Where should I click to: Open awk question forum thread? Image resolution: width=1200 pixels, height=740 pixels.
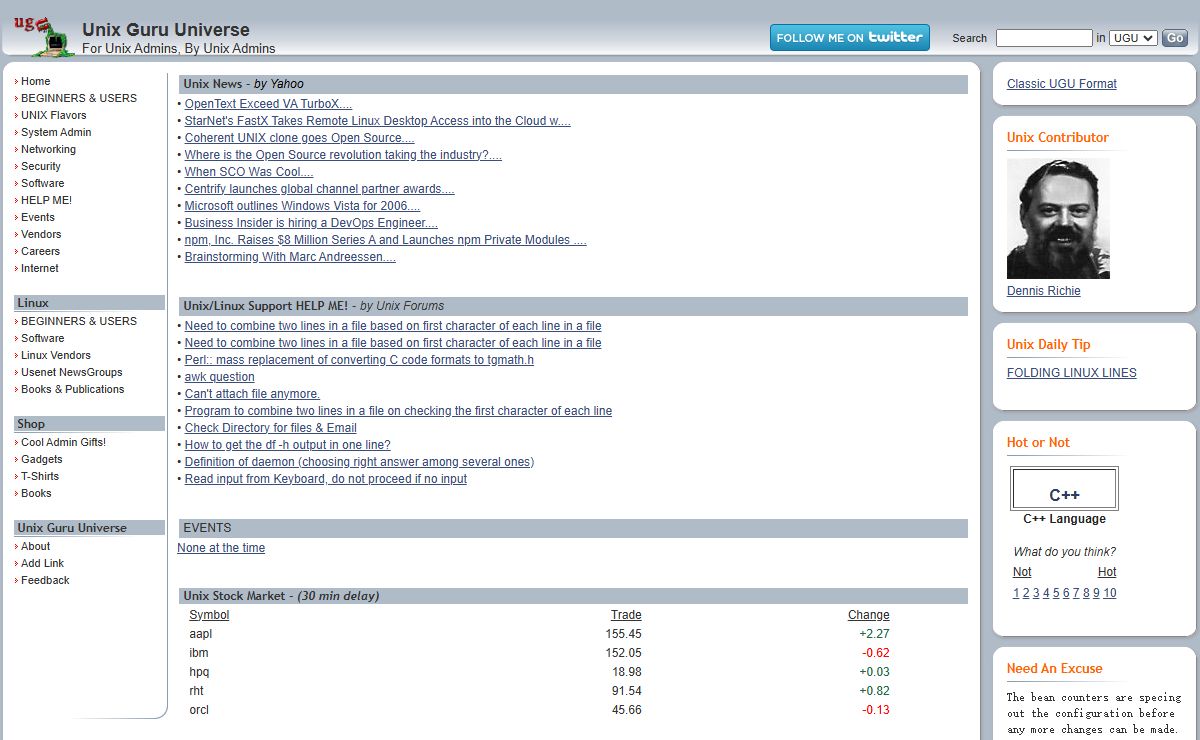pos(219,377)
